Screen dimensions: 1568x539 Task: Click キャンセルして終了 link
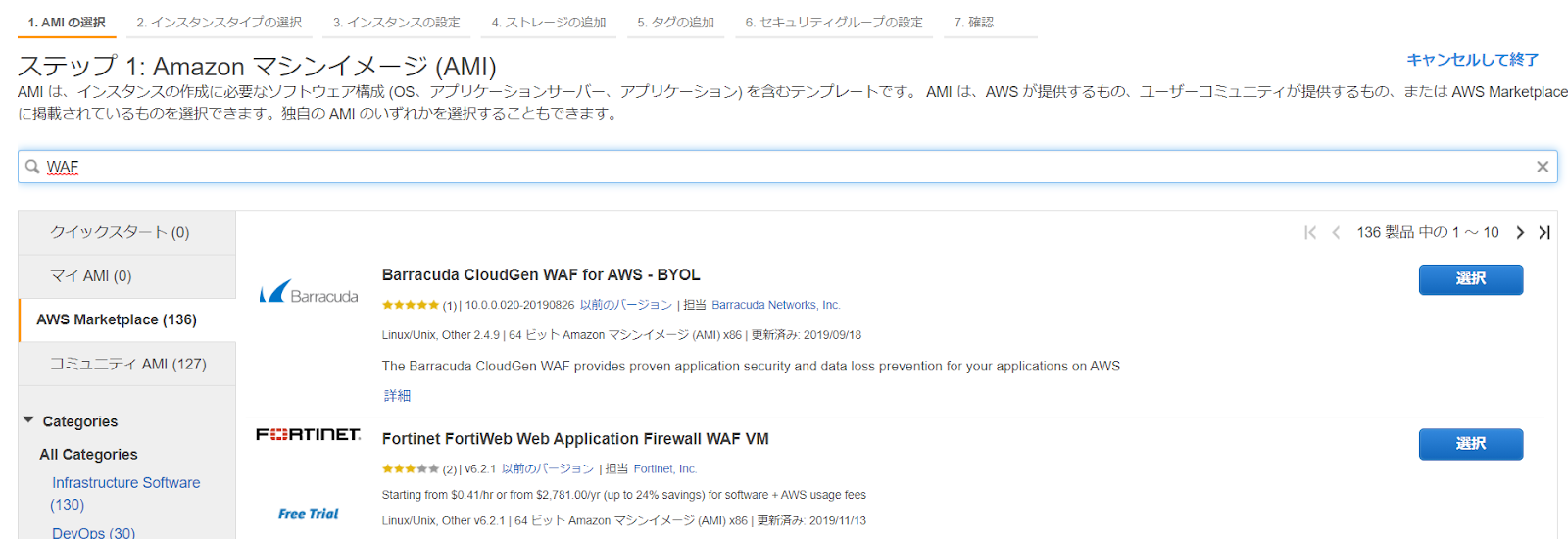click(1472, 60)
